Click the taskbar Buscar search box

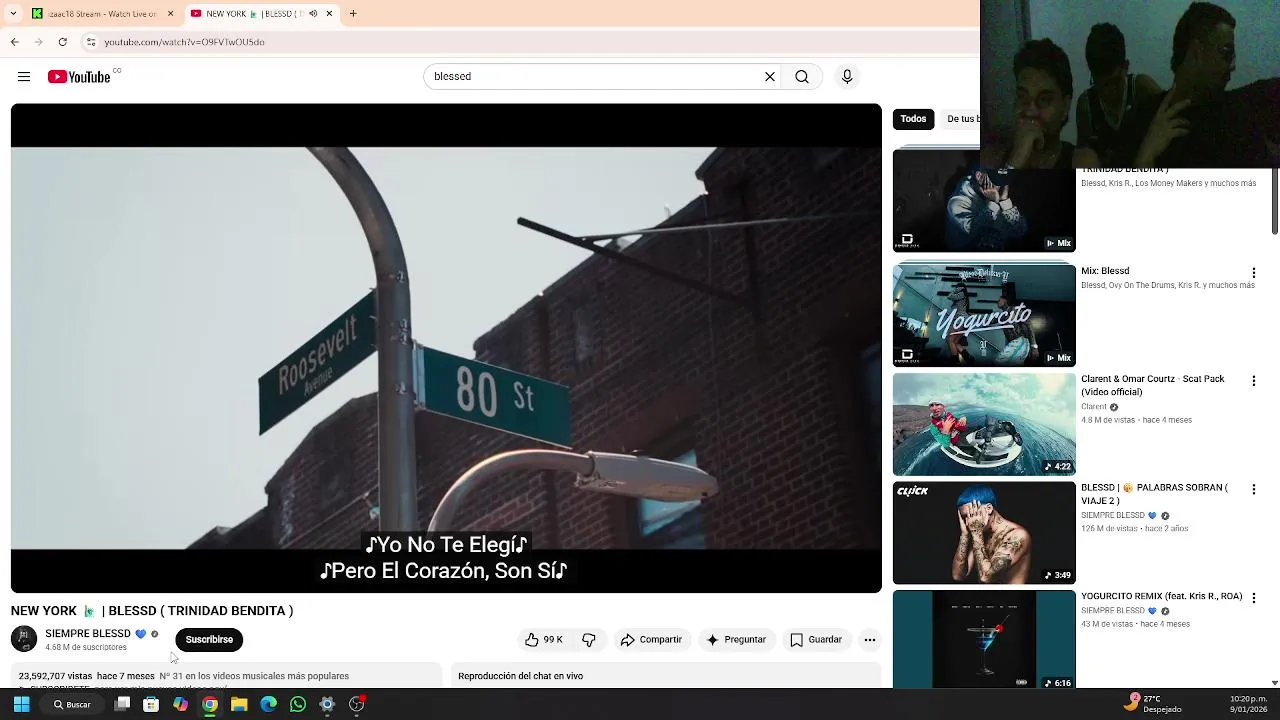tap(72, 705)
